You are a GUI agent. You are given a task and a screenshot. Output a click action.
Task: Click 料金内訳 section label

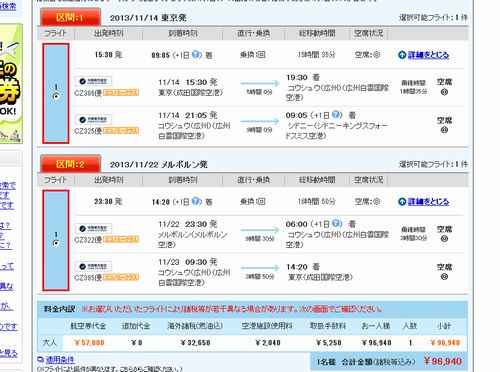pyautogui.click(x=59, y=309)
